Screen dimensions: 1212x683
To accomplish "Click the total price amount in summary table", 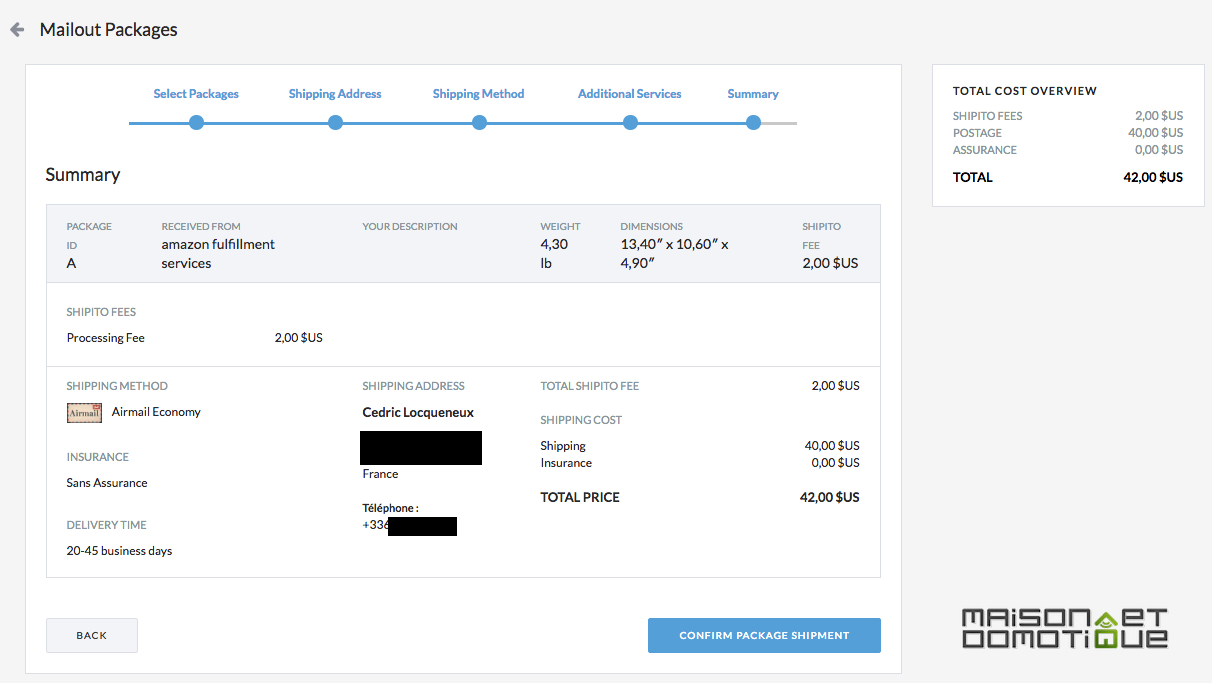I will (x=830, y=497).
